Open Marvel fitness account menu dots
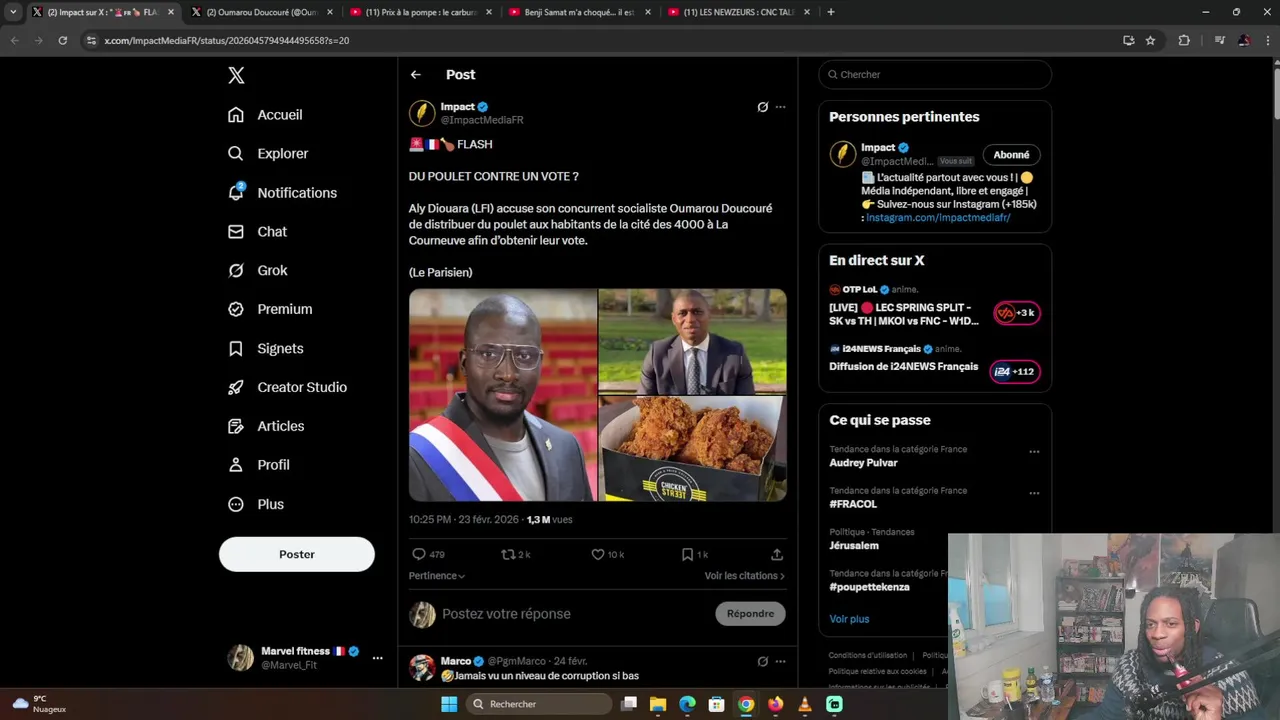 pos(377,658)
